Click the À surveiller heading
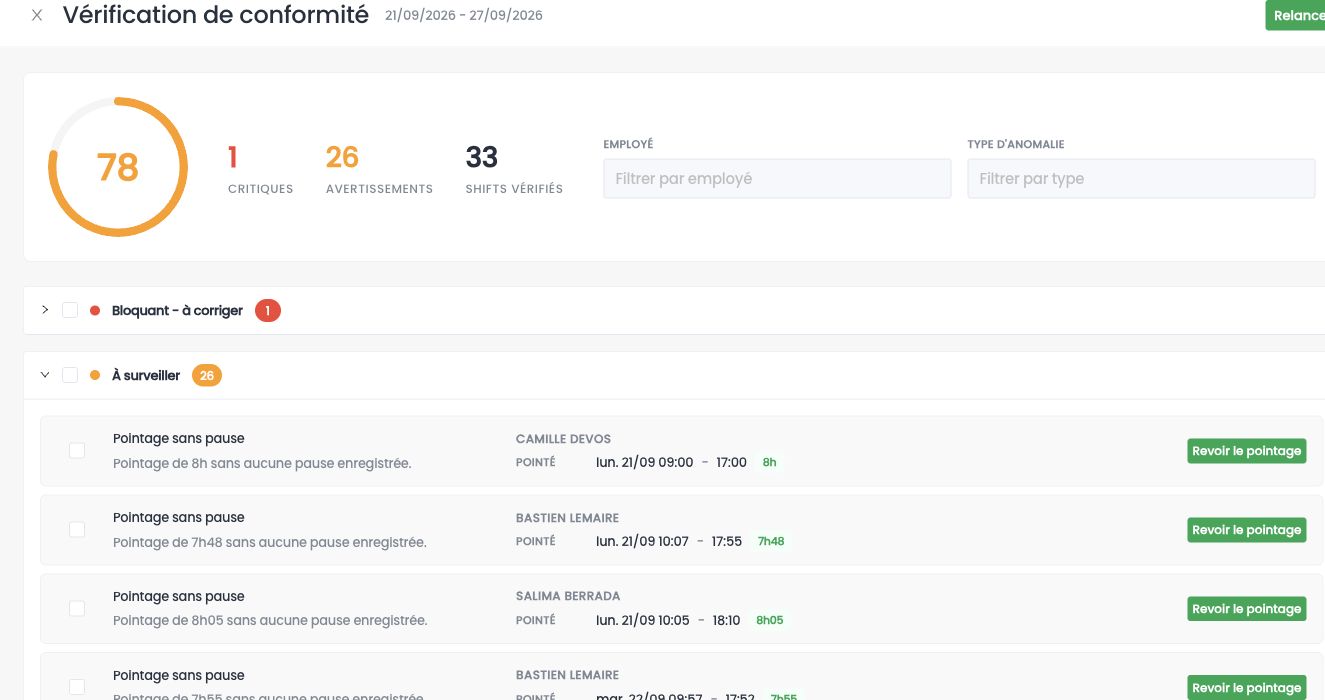 (x=146, y=376)
